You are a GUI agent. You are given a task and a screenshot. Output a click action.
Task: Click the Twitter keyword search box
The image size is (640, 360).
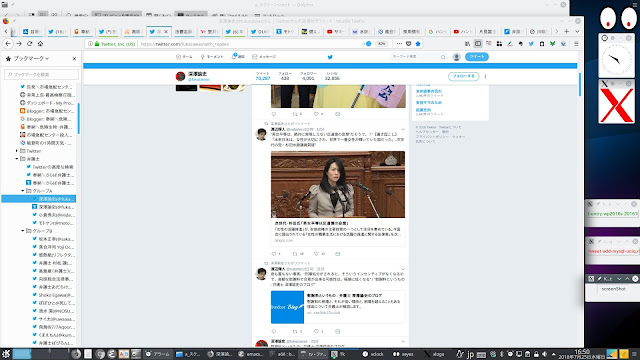click(x=418, y=57)
